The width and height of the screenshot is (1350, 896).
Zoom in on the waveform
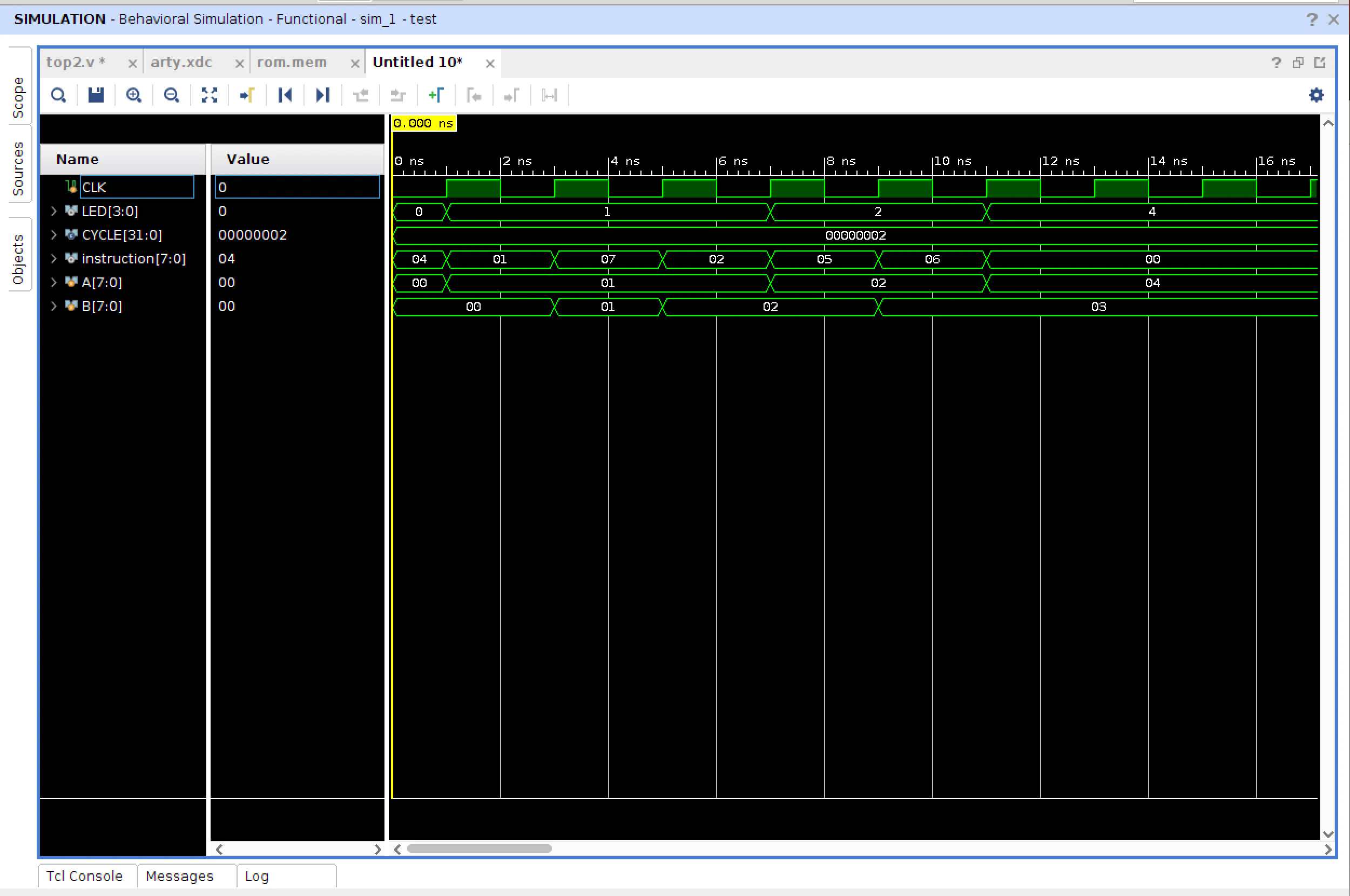click(134, 95)
